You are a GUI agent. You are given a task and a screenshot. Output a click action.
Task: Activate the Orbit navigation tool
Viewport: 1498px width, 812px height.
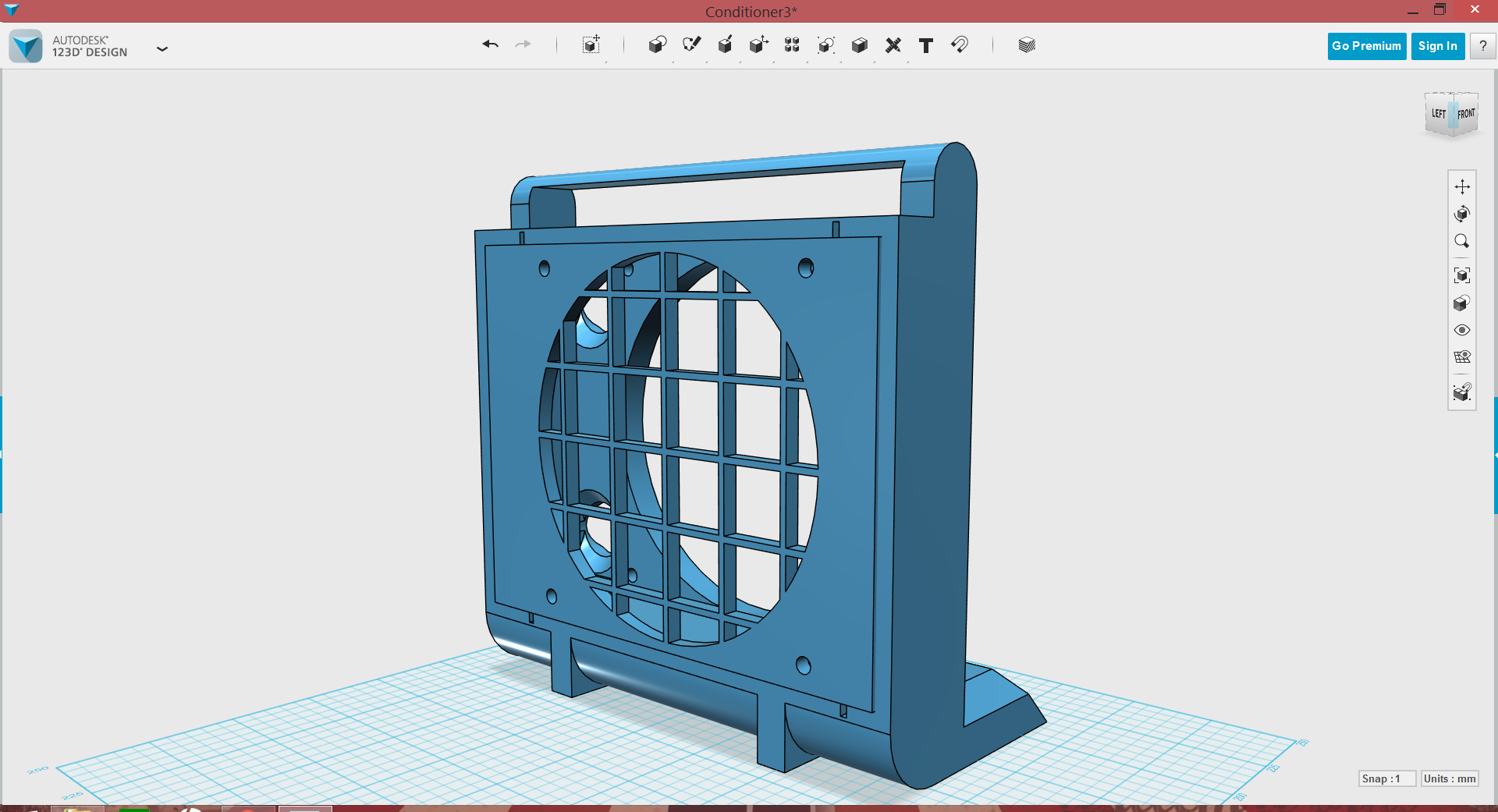click(x=1462, y=214)
